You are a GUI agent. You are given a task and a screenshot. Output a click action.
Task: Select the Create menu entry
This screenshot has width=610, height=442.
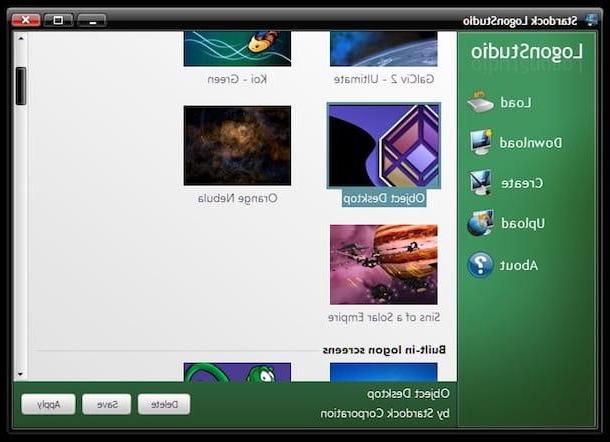[522, 183]
